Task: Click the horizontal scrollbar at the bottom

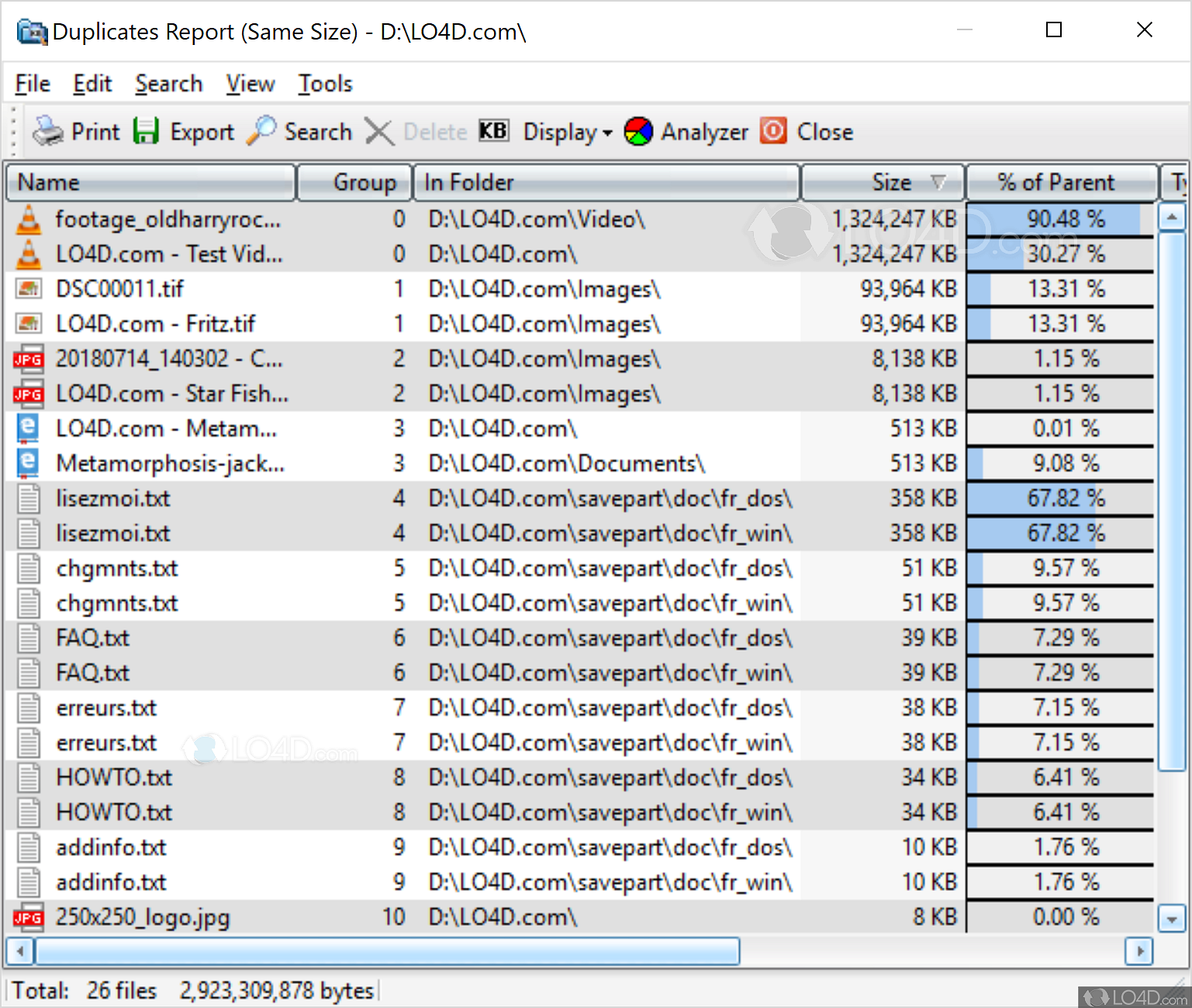Action: (388, 951)
